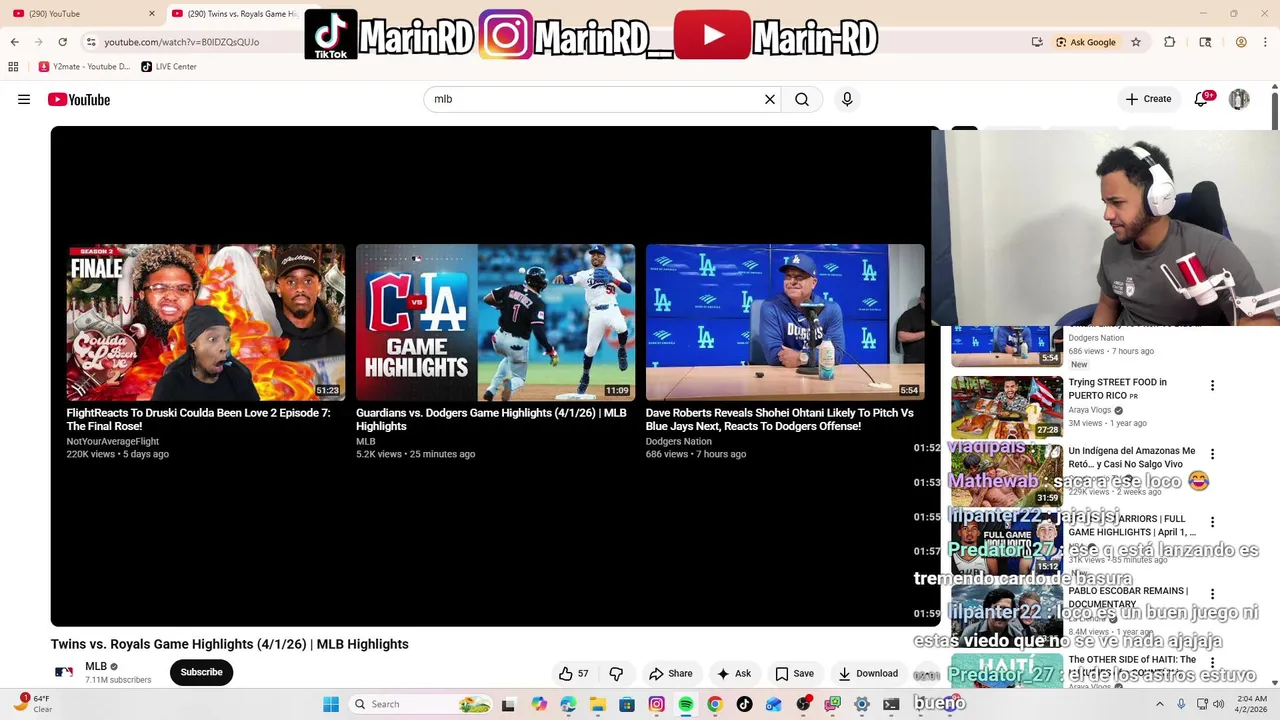Image resolution: width=1280 pixels, height=720 pixels.
Task: Open Instagram from the taskbar
Action: click(656, 704)
